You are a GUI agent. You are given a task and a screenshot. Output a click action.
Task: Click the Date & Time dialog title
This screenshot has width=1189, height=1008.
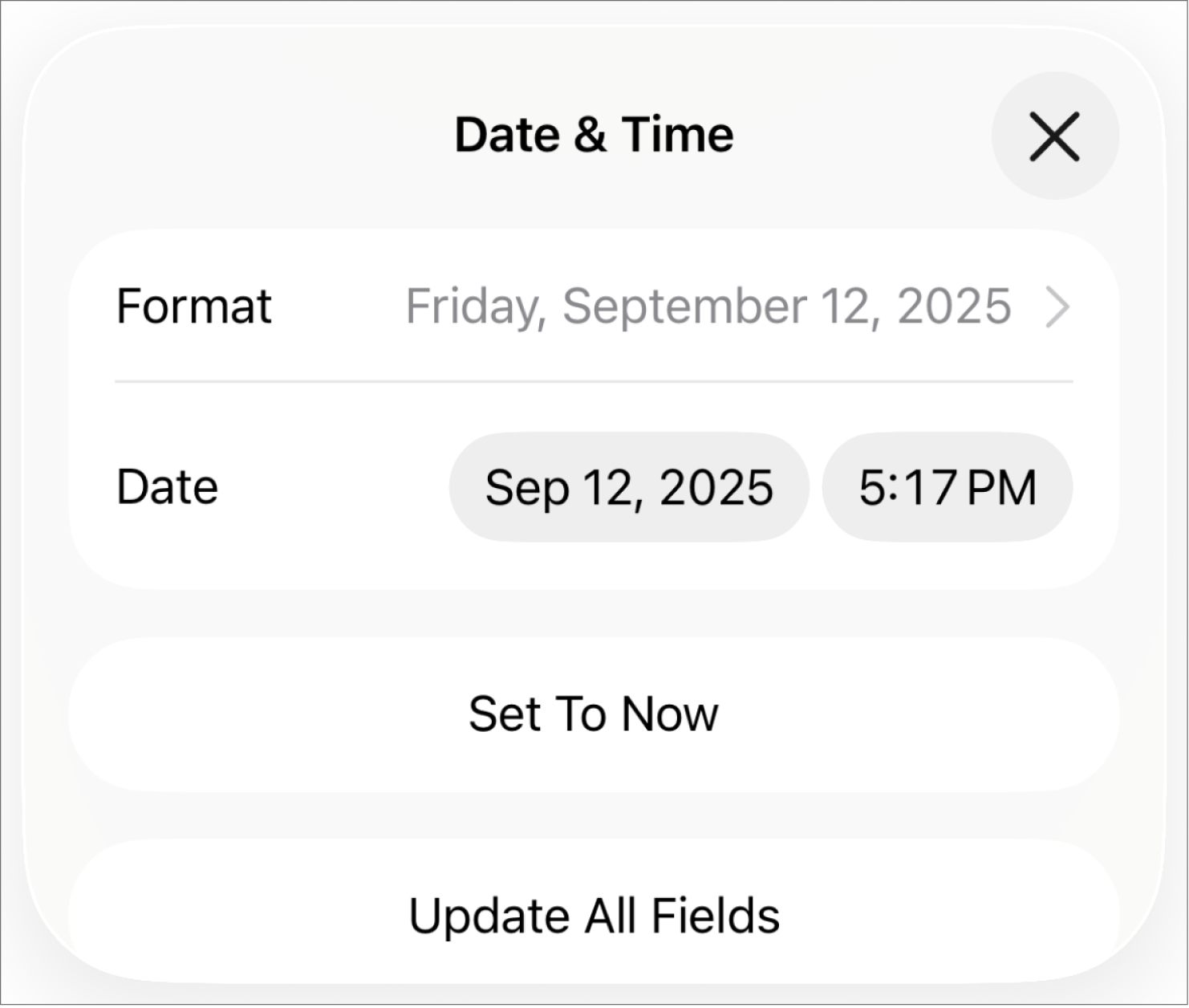coord(594,134)
